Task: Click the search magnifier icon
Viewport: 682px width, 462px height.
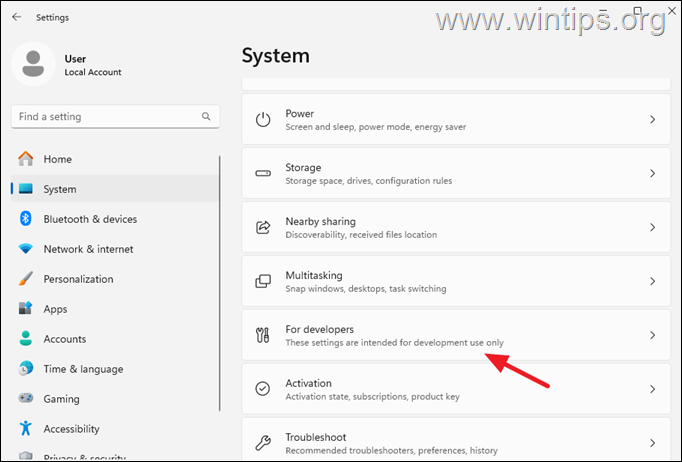Action: (x=206, y=116)
